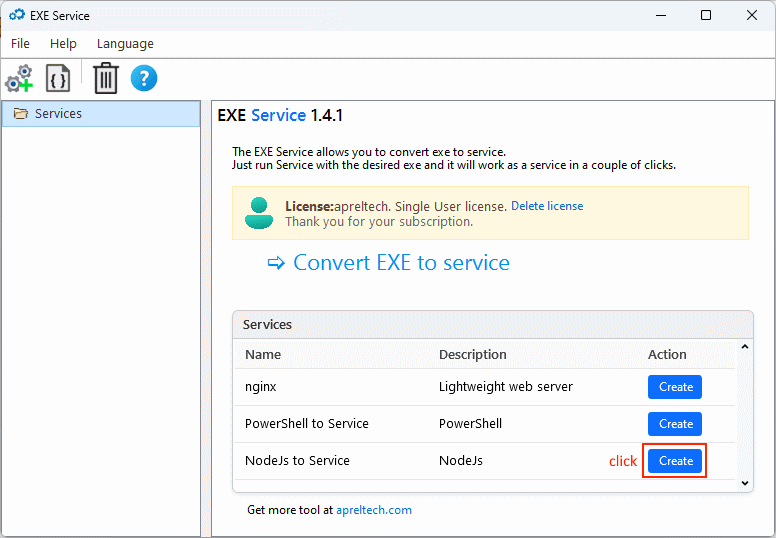Click the Name column header

point(263,354)
